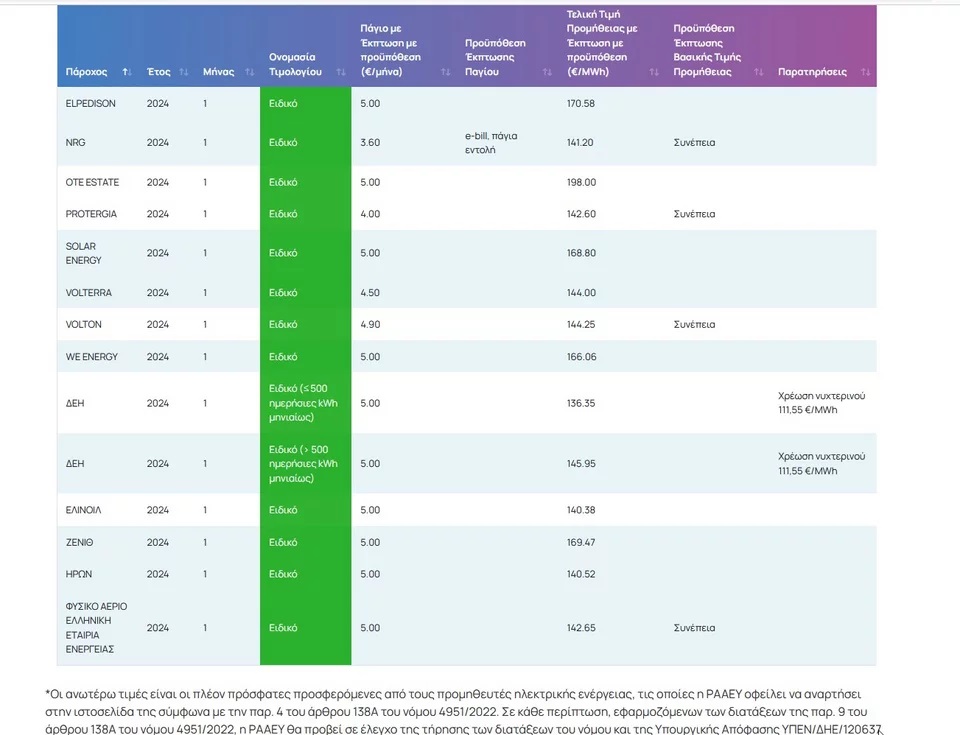Screen dimensions: 960x735
Task: Select the ΦΥΣΙΚΟ ΑΕΡΙΟ ΕΛΛΗΝΙΚΗ ΕΤΑΙΡΙΑ ΕΝΕΡΓΕΙΑΣ cell
Action: click(96, 627)
